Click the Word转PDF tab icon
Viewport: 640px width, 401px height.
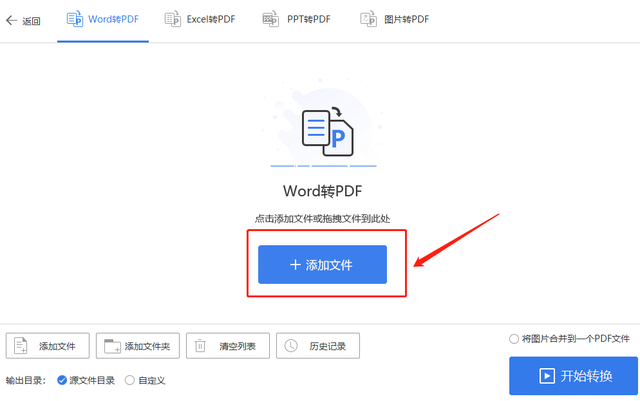(x=75, y=19)
